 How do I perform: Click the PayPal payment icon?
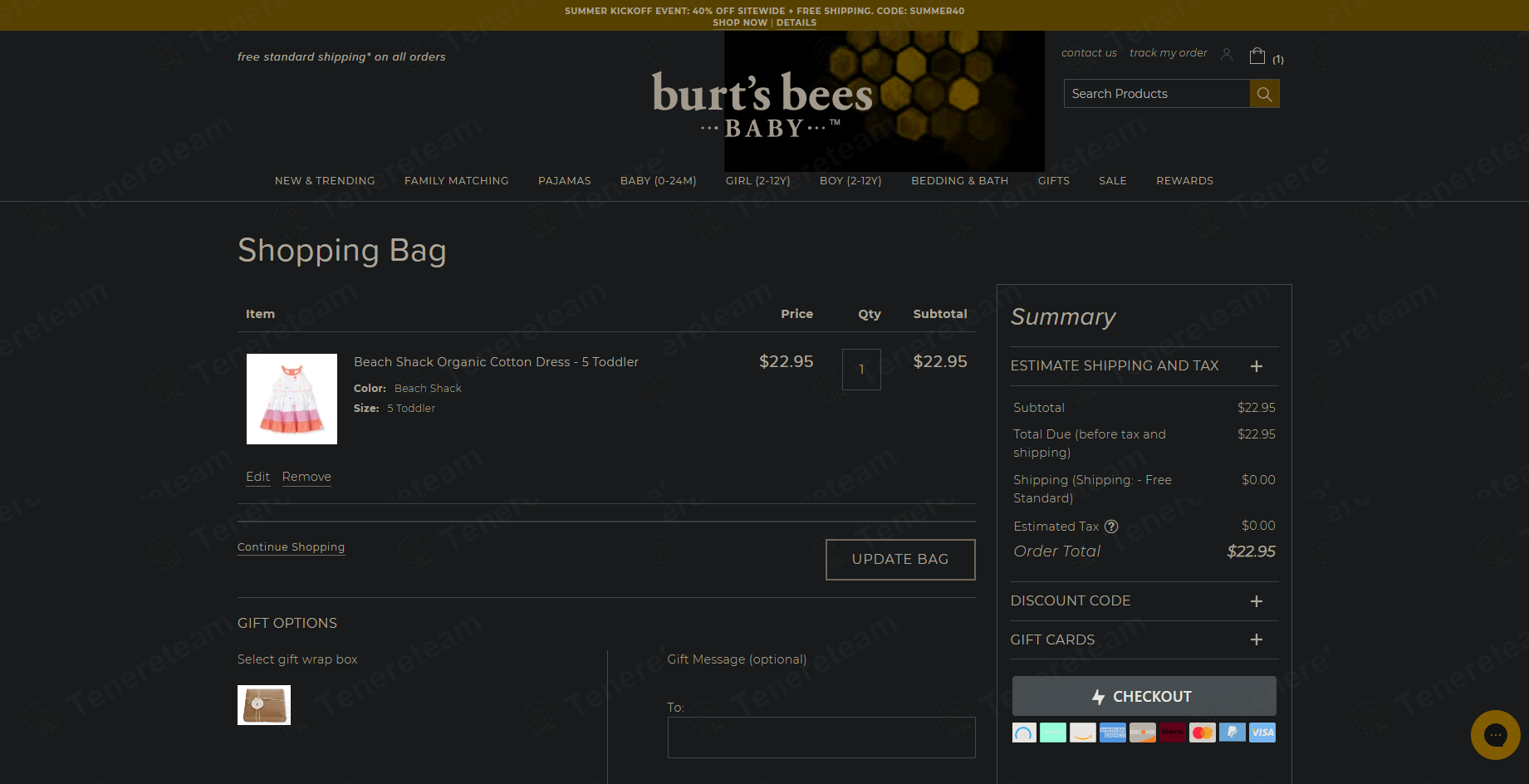pyautogui.click(x=1233, y=733)
